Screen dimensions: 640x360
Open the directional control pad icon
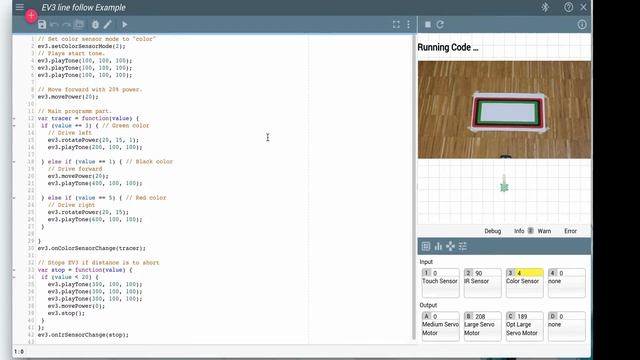point(450,246)
